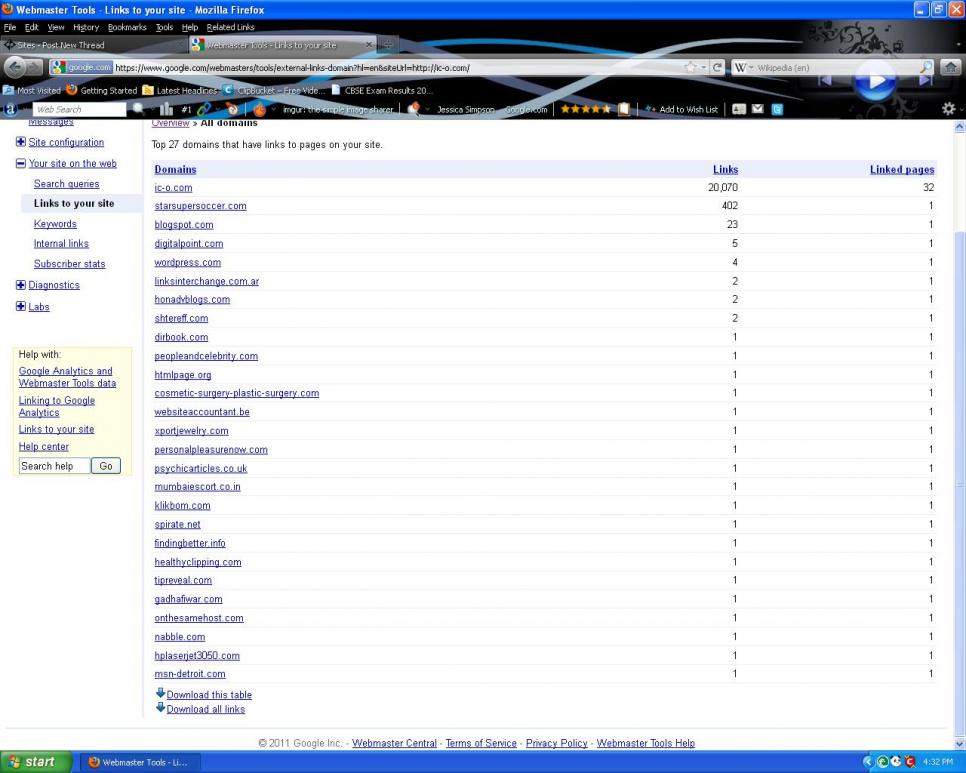This screenshot has height=773, width=966.
Task: Open Search queries in the sidebar
Action: (67, 184)
